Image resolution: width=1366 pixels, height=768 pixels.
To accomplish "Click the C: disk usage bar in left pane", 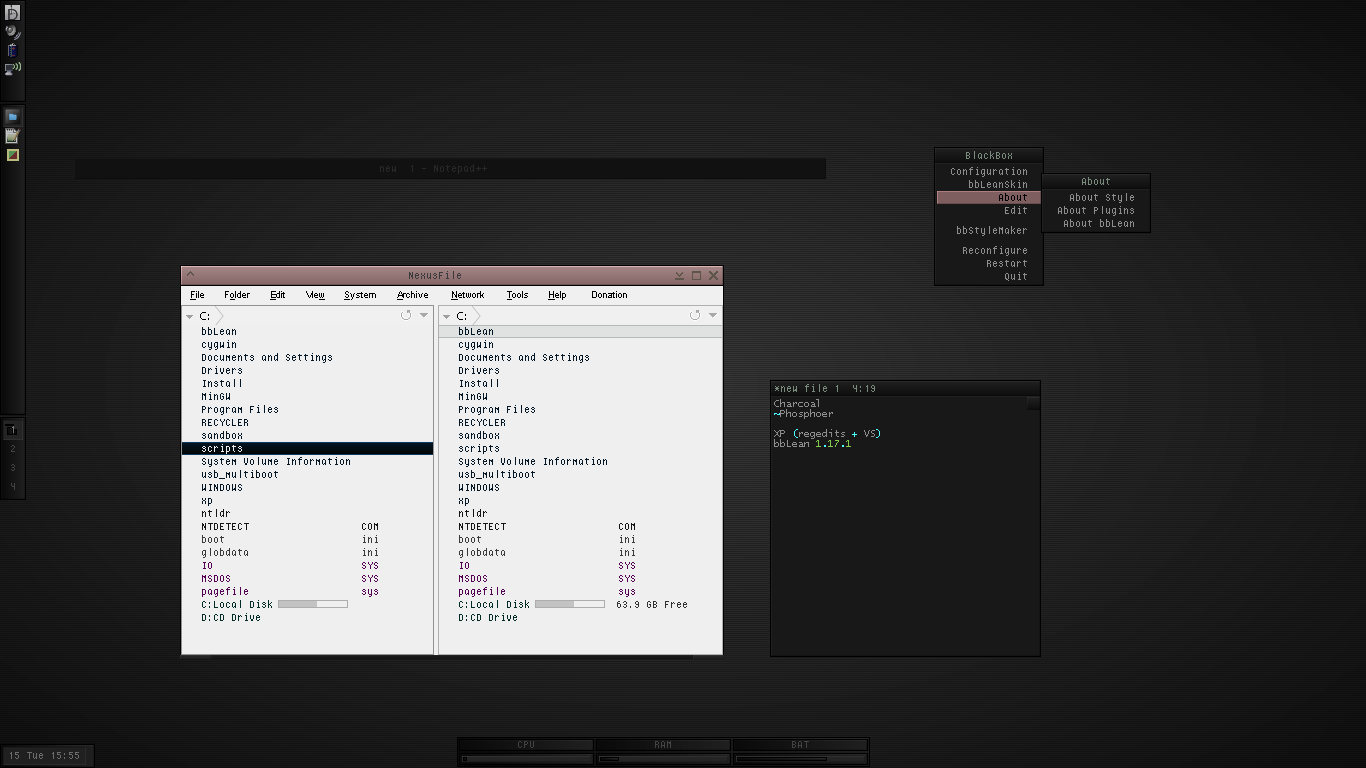I will [x=313, y=604].
